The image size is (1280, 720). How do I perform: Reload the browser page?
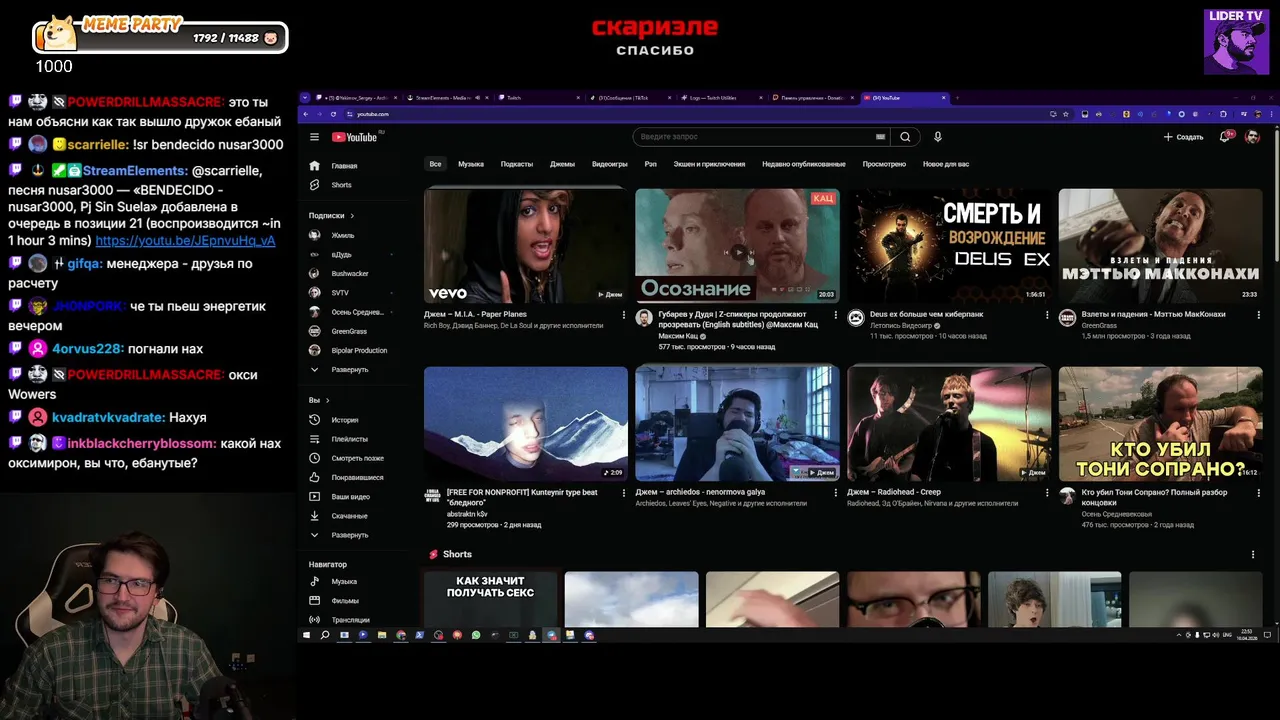pyautogui.click(x=333, y=114)
